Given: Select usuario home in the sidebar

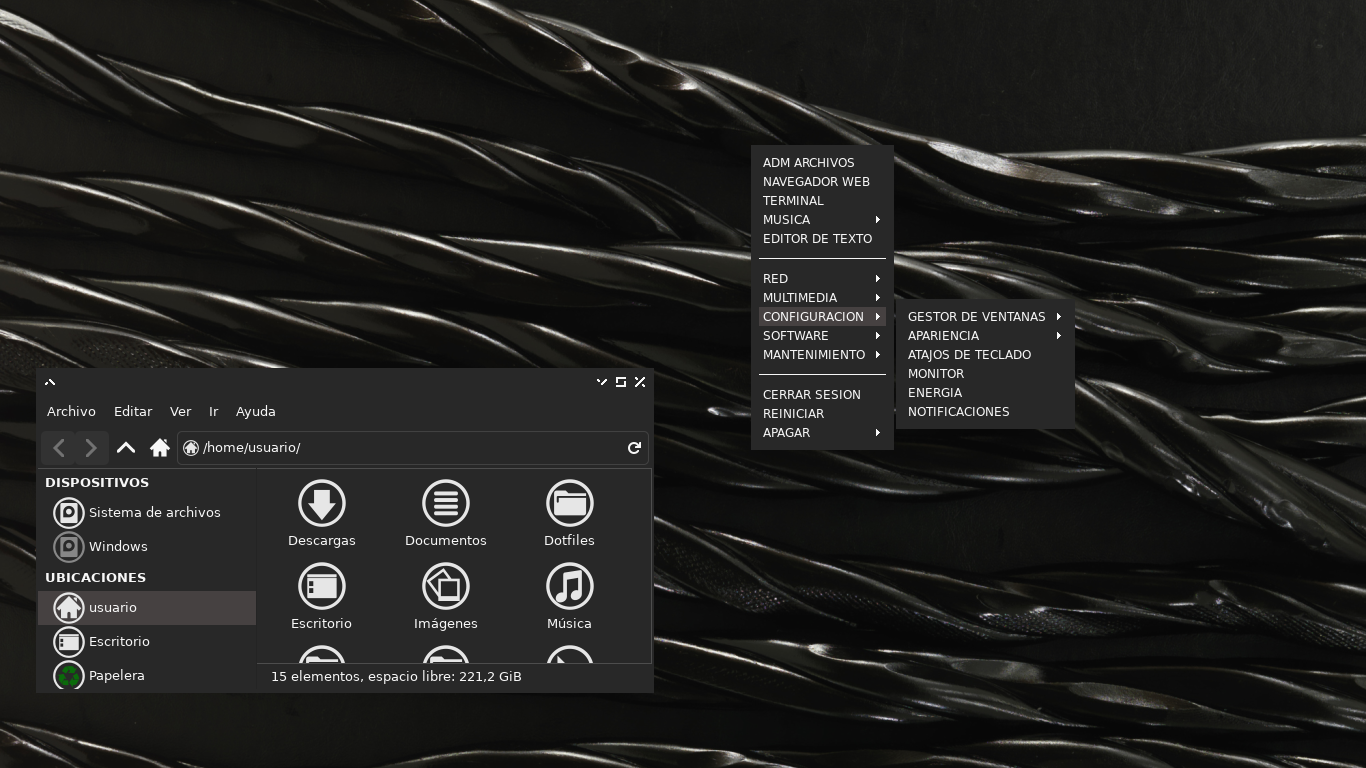Looking at the screenshot, I should tap(147, 608).
